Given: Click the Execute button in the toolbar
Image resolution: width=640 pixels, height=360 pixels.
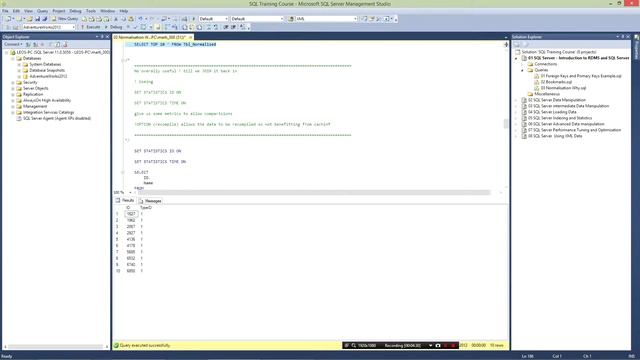Looking at the screenshot, I should coord(90,27).
